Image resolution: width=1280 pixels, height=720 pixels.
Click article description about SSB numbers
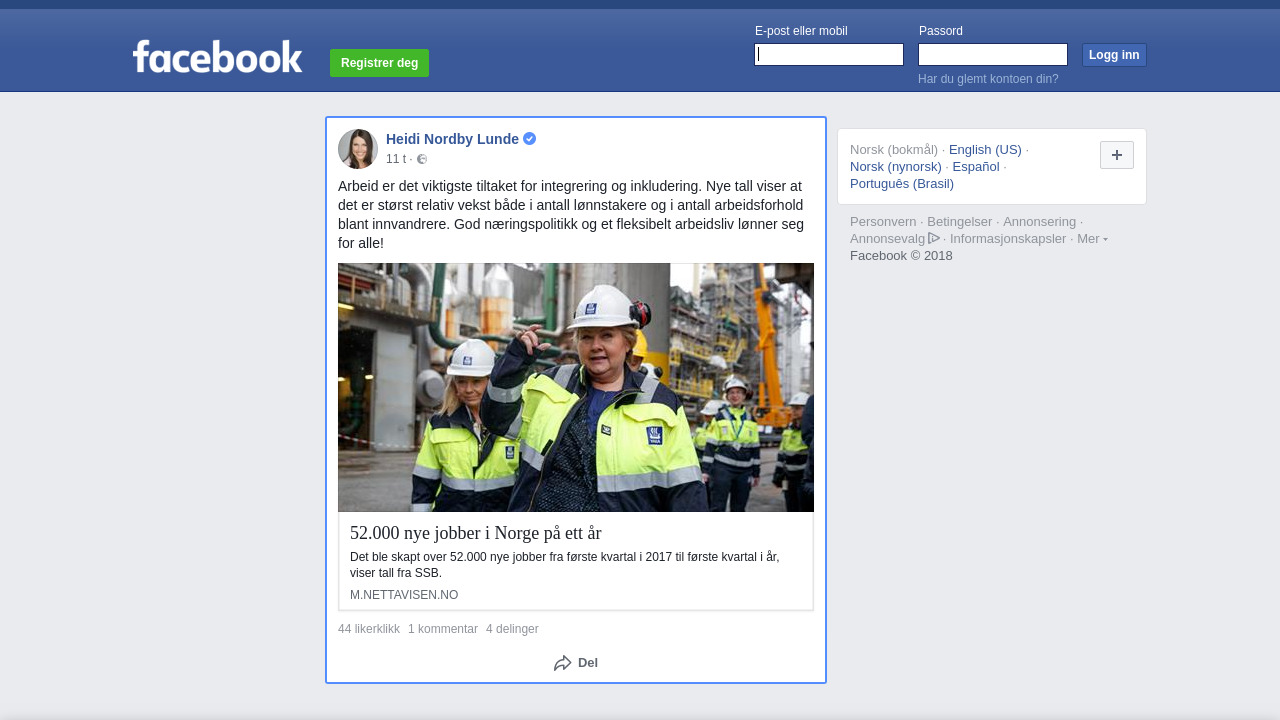click(x=565, y=565)
